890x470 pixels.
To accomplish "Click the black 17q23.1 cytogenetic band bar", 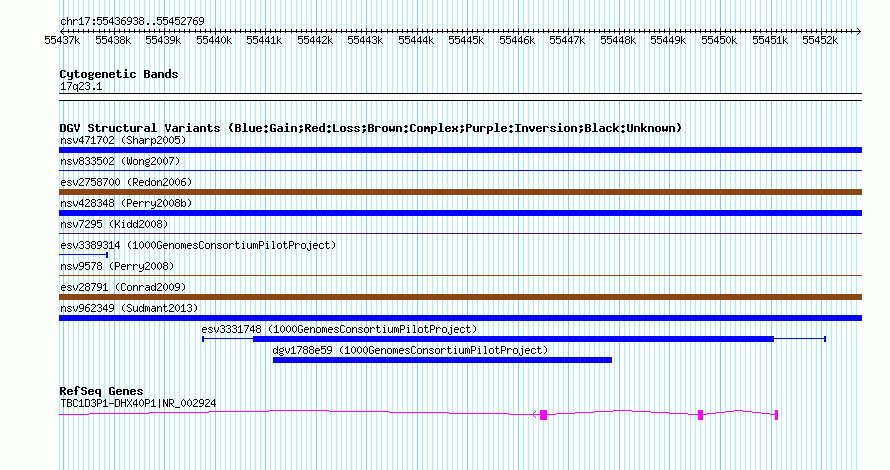I will (x=460, y=97).
